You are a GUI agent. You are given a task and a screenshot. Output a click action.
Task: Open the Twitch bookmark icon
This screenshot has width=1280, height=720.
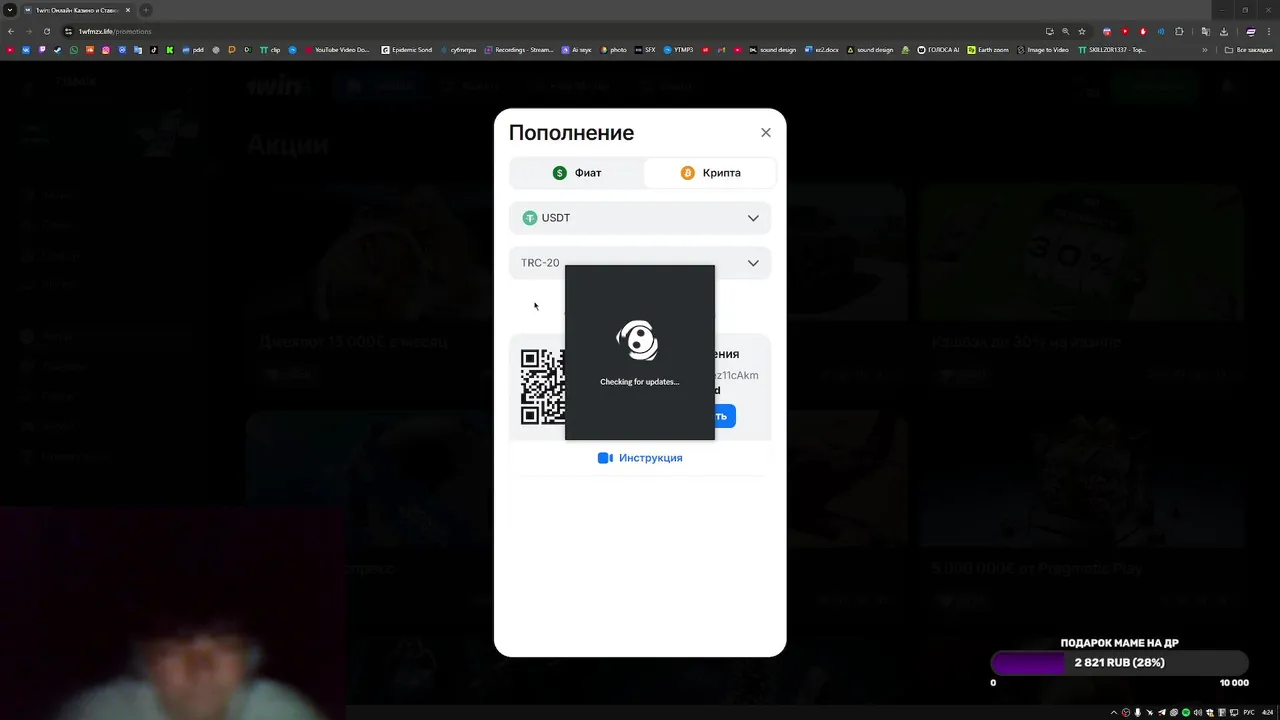click(x=42, y=50)
